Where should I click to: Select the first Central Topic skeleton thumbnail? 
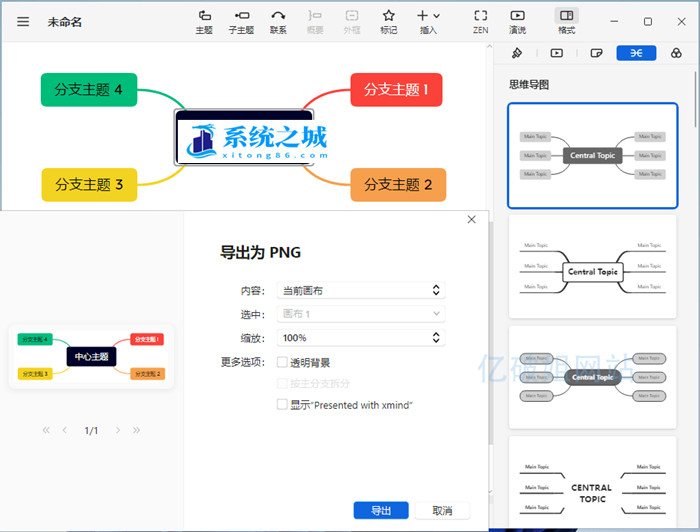coord(593,155)
